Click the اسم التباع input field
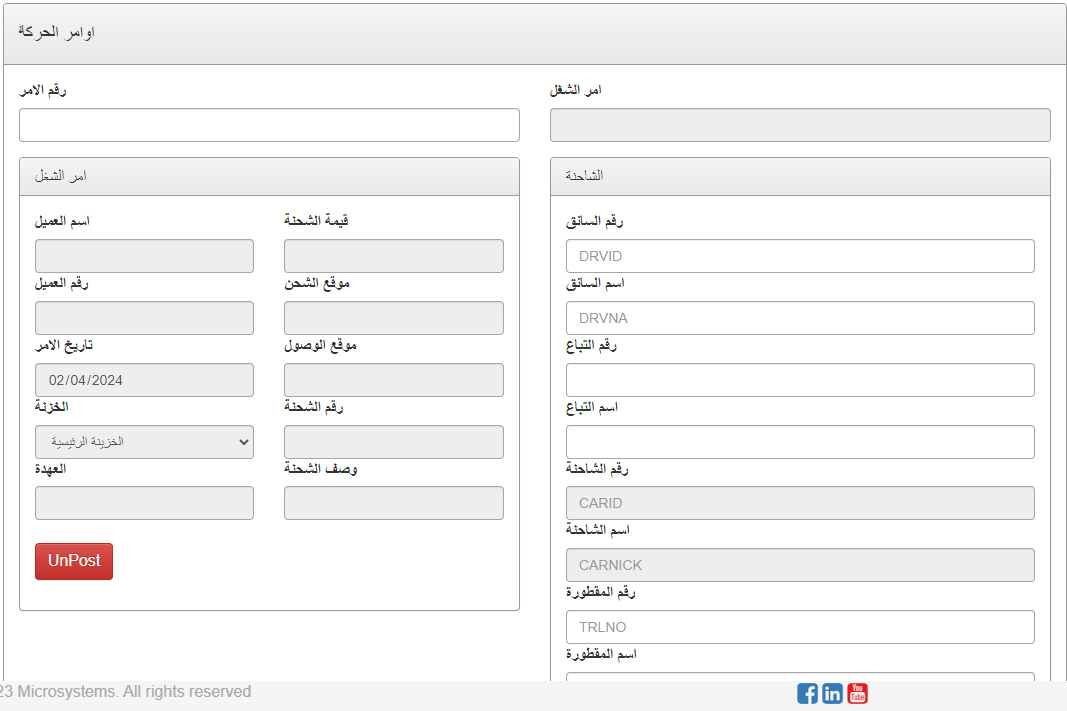1067x711 pixels. [800, 442]
